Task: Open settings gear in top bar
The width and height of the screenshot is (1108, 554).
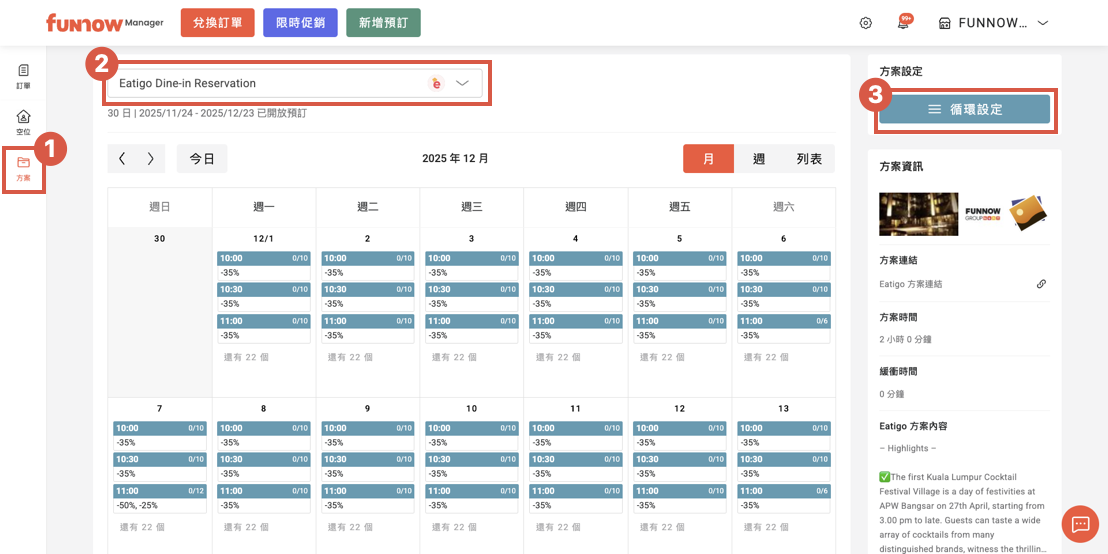Action: [x=866, y=23]
